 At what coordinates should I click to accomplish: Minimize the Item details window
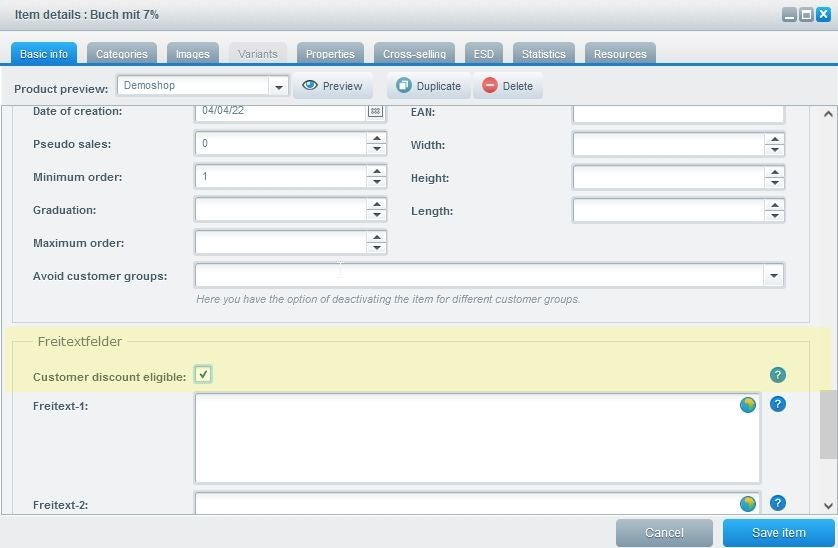click(789, 14)
